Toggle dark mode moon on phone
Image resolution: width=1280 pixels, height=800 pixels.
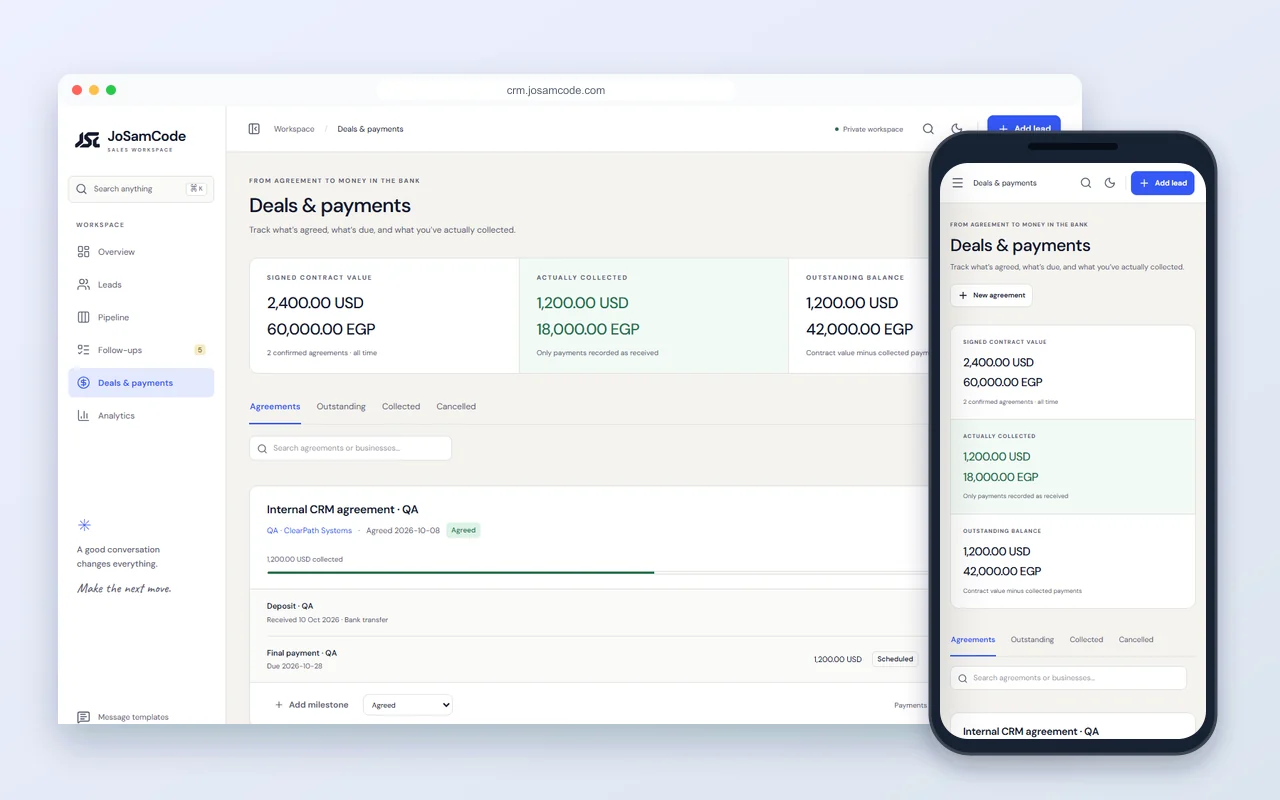click(1110, 183)
